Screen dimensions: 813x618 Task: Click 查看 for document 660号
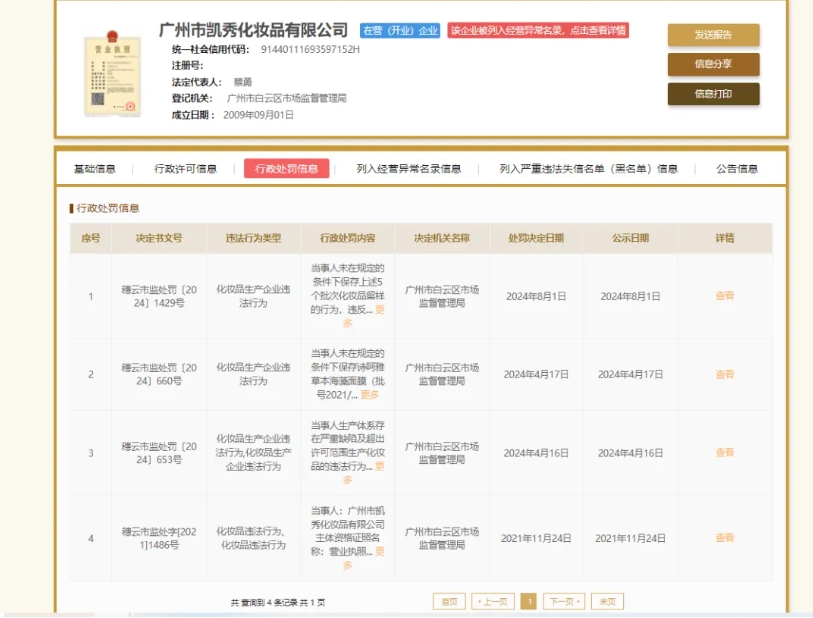coord(725,374)
